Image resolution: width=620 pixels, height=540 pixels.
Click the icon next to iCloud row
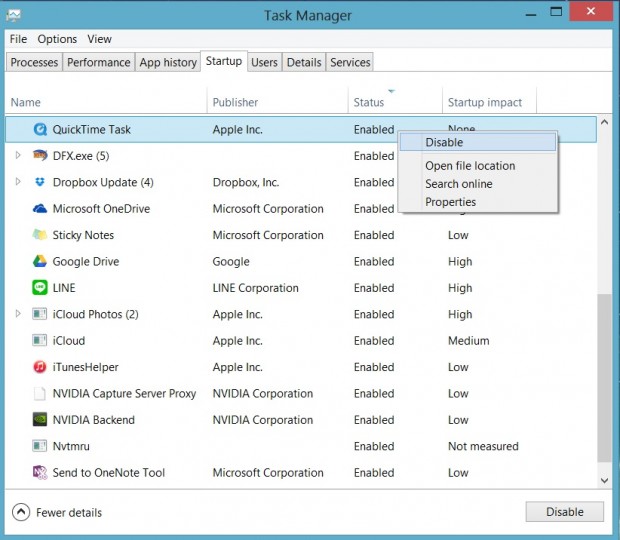point(40,340)
